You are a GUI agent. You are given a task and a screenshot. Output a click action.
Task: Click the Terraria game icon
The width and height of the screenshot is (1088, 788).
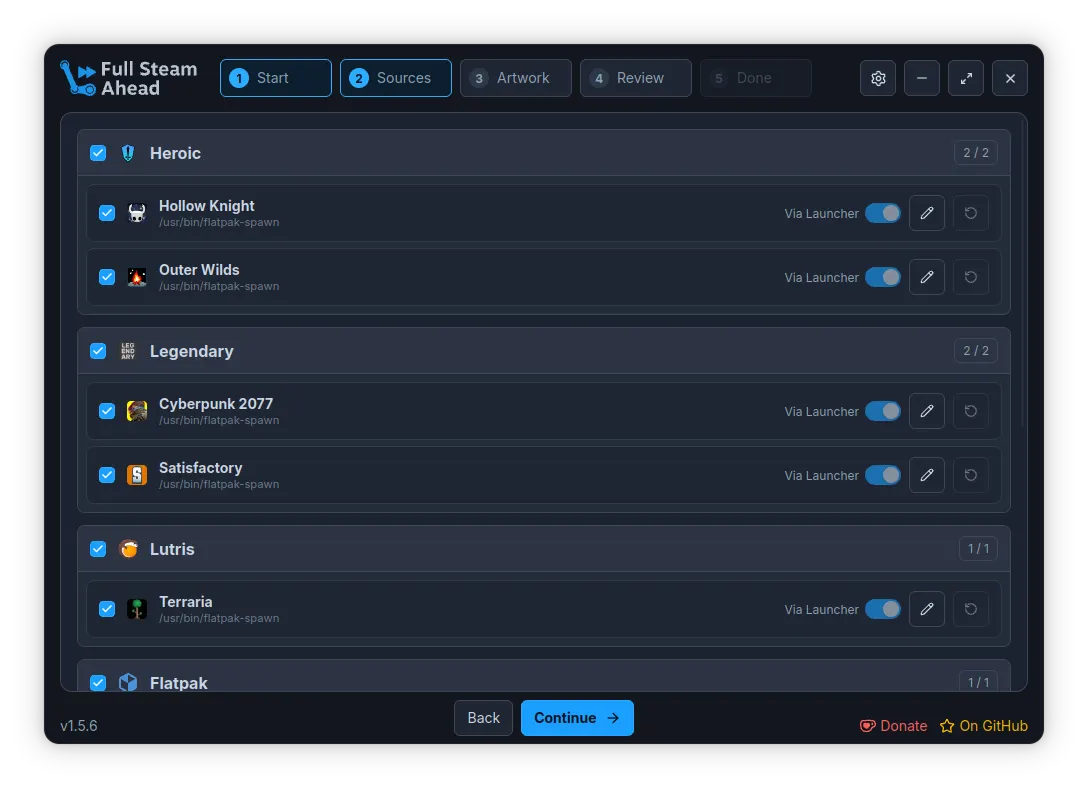pyautogui.click(x=137, y=609)
